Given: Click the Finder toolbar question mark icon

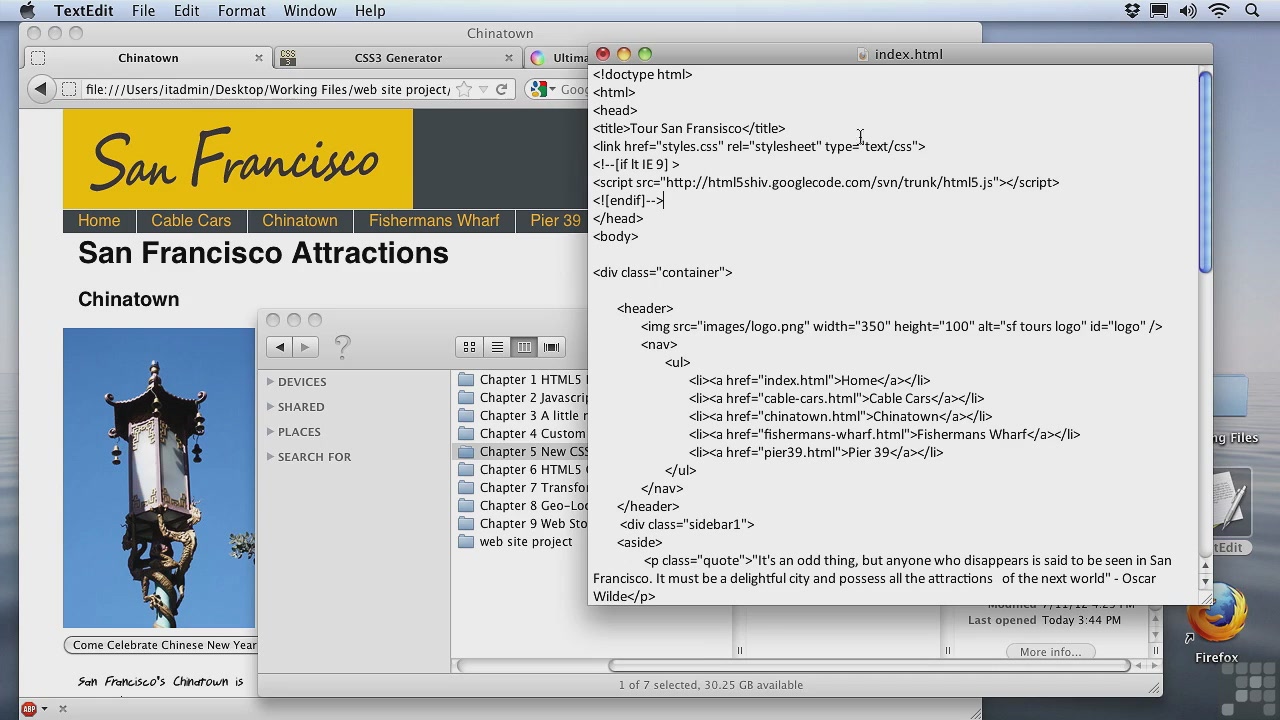Looking at the screenshot, I should (x=342, y=347).
